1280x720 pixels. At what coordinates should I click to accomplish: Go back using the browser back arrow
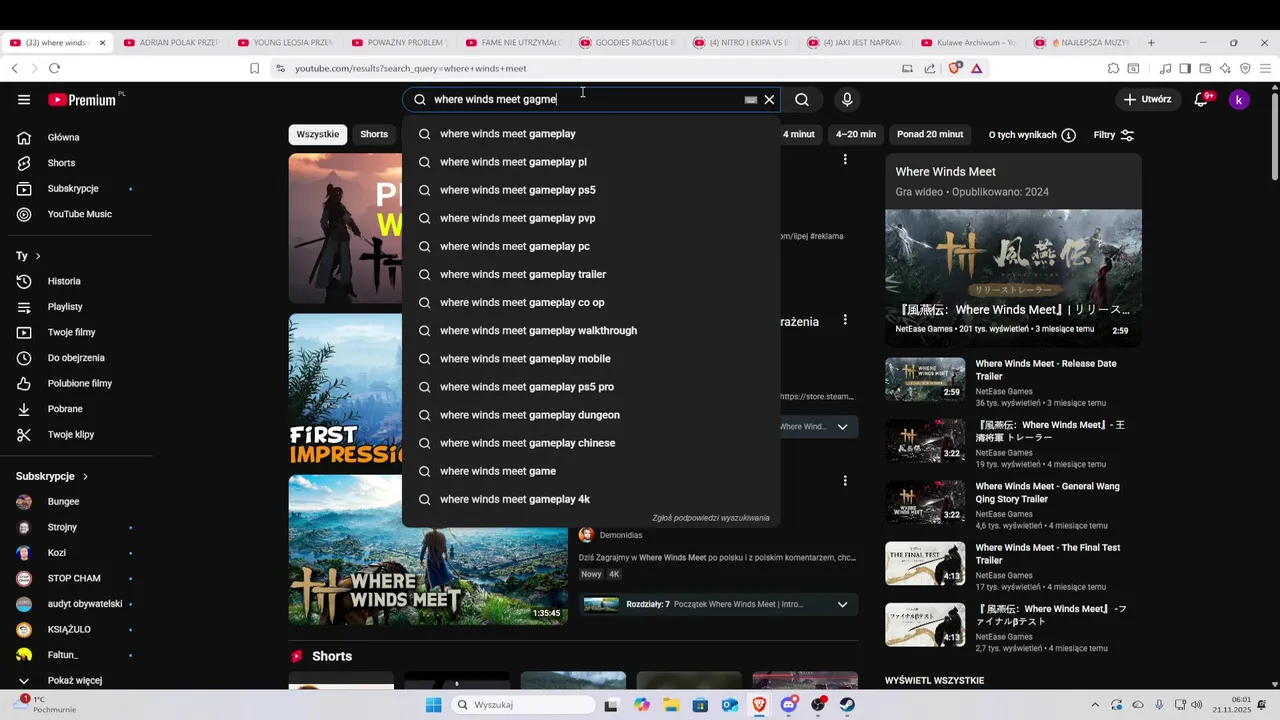pos(15,68)
